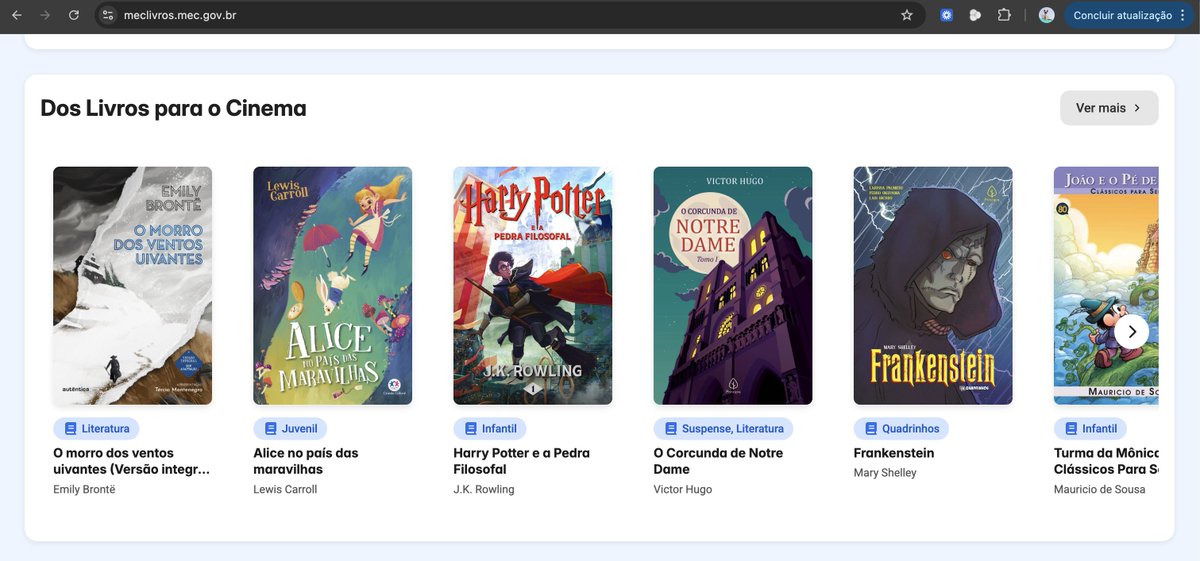Click author name Emily Brontë
Viewport: 1200px width, 561px height.
click(84, 490)
